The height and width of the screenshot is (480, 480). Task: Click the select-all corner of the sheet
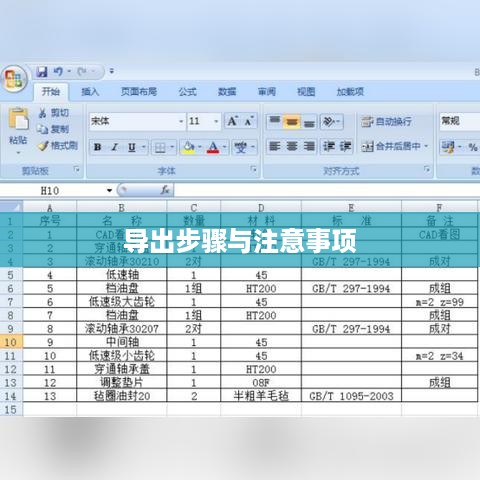[x=11, y=207]
